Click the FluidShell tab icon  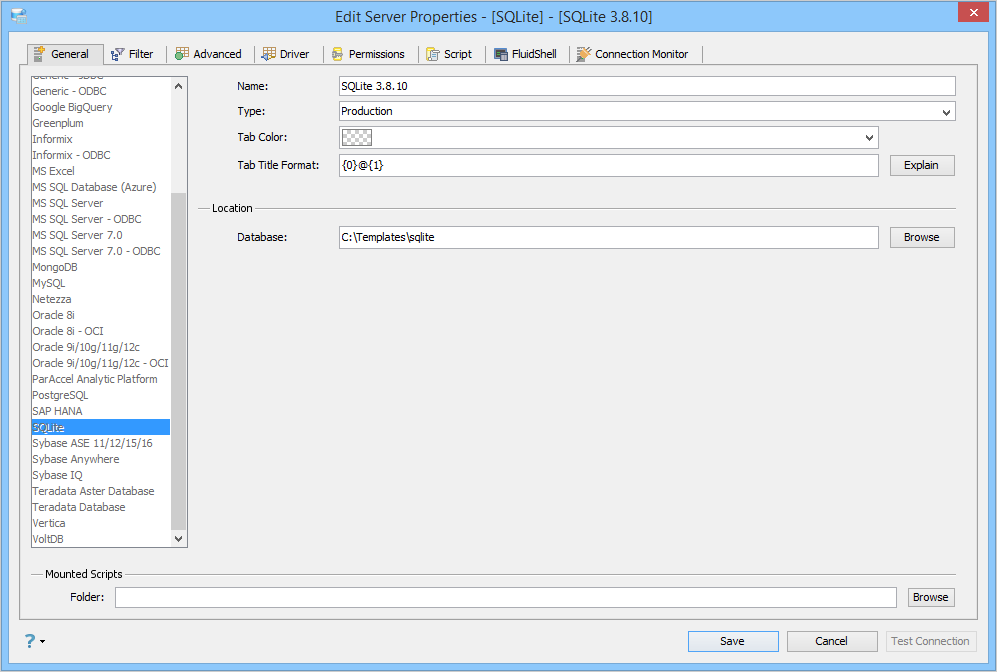pyautogui.click(x=501, y=55)
